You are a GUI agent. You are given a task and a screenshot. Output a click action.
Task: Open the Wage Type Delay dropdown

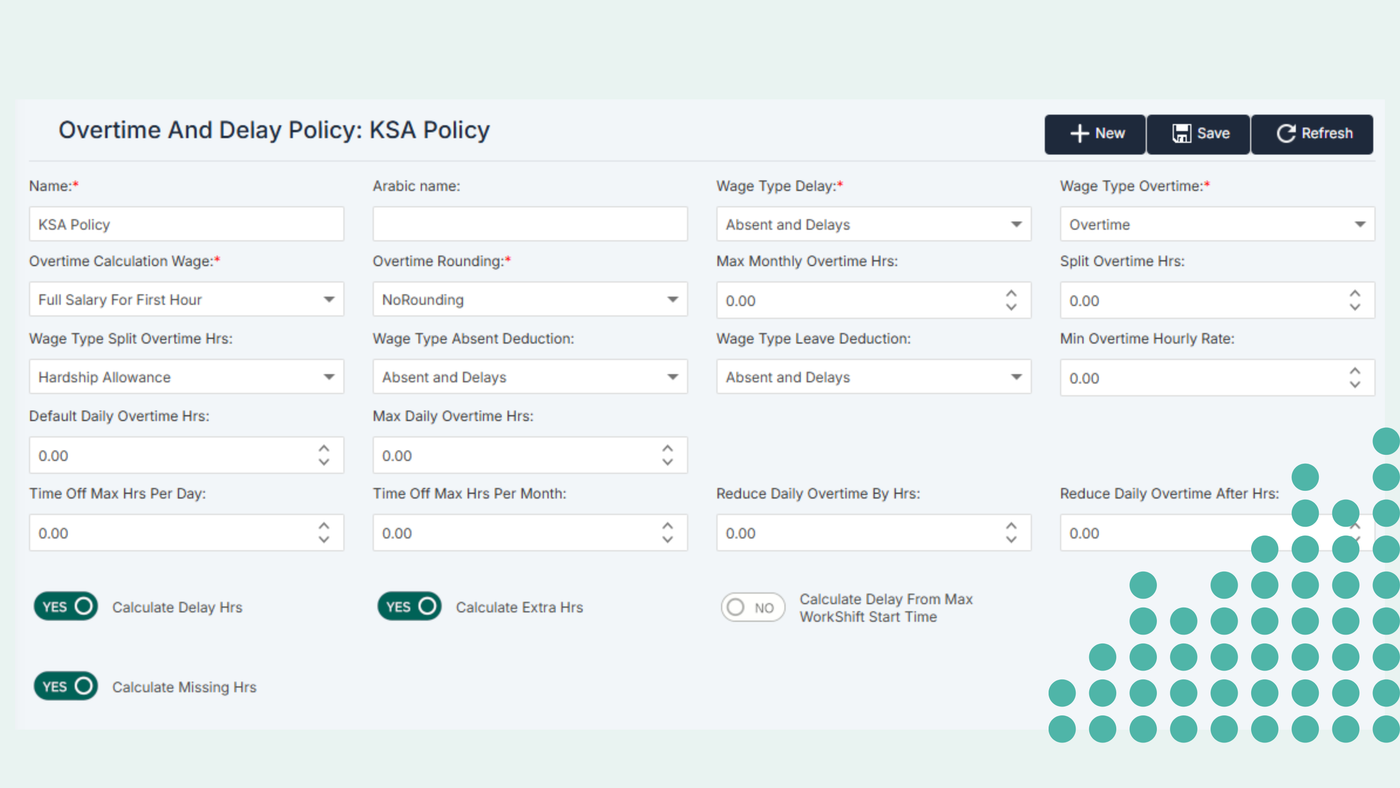click(x=873, y=225)
